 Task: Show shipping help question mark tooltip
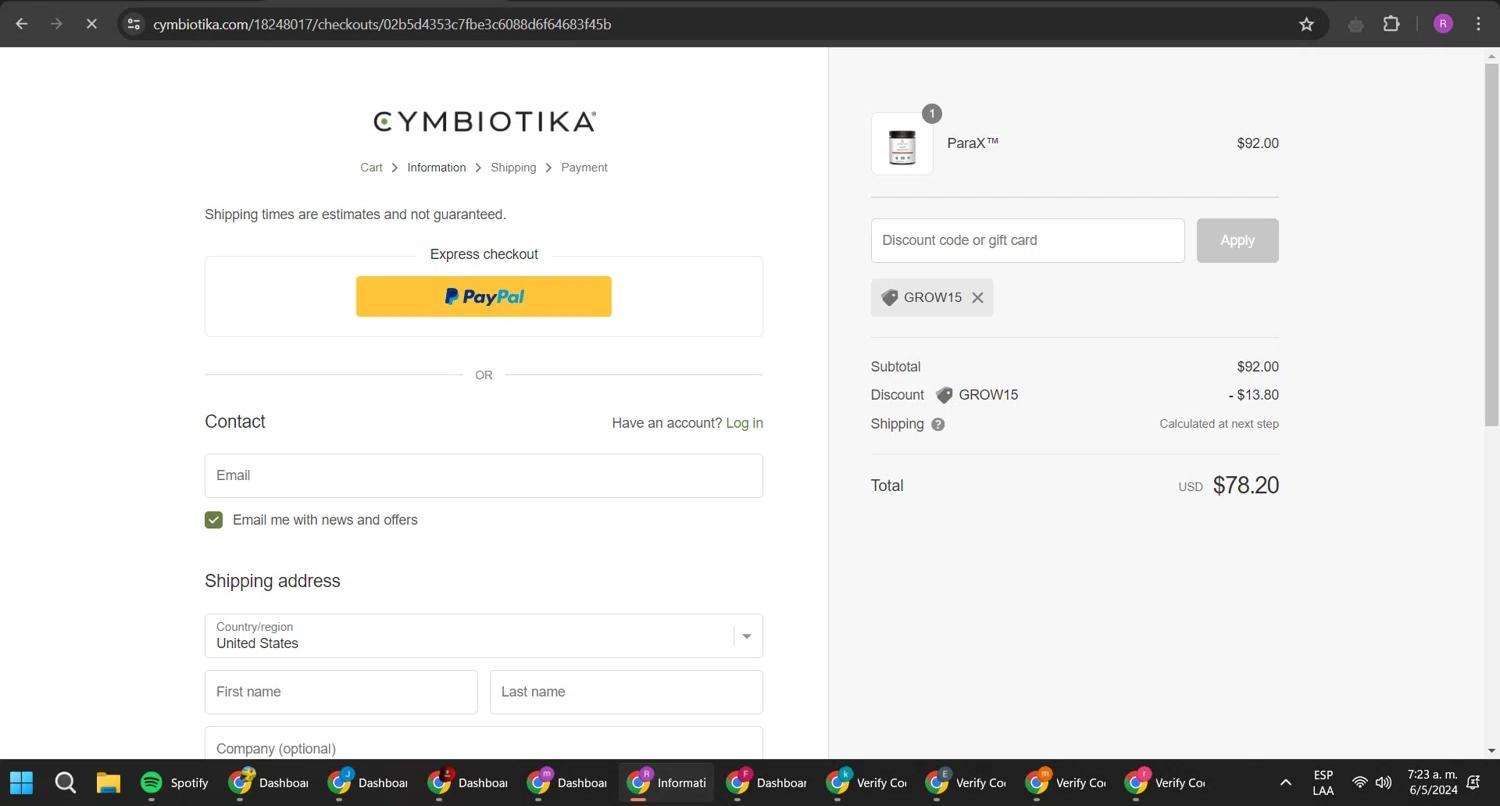[x=938, y=424]
